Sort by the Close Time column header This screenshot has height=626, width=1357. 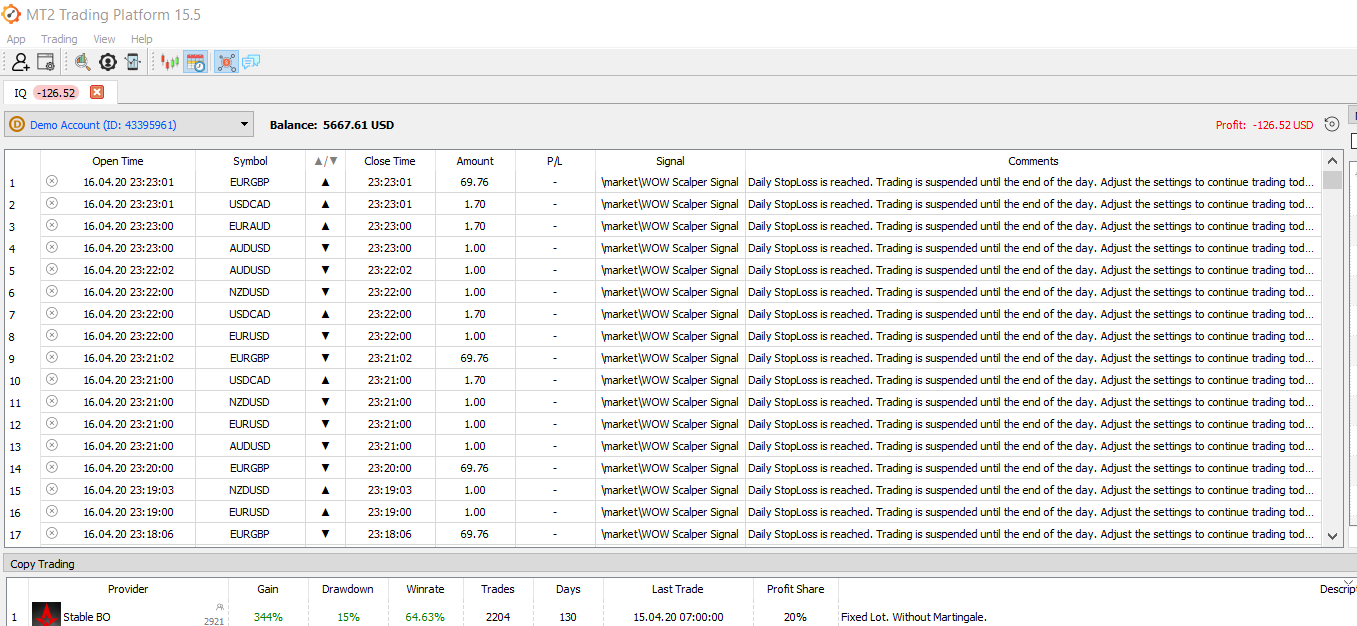pyautogui.click(x=390, y=161)
